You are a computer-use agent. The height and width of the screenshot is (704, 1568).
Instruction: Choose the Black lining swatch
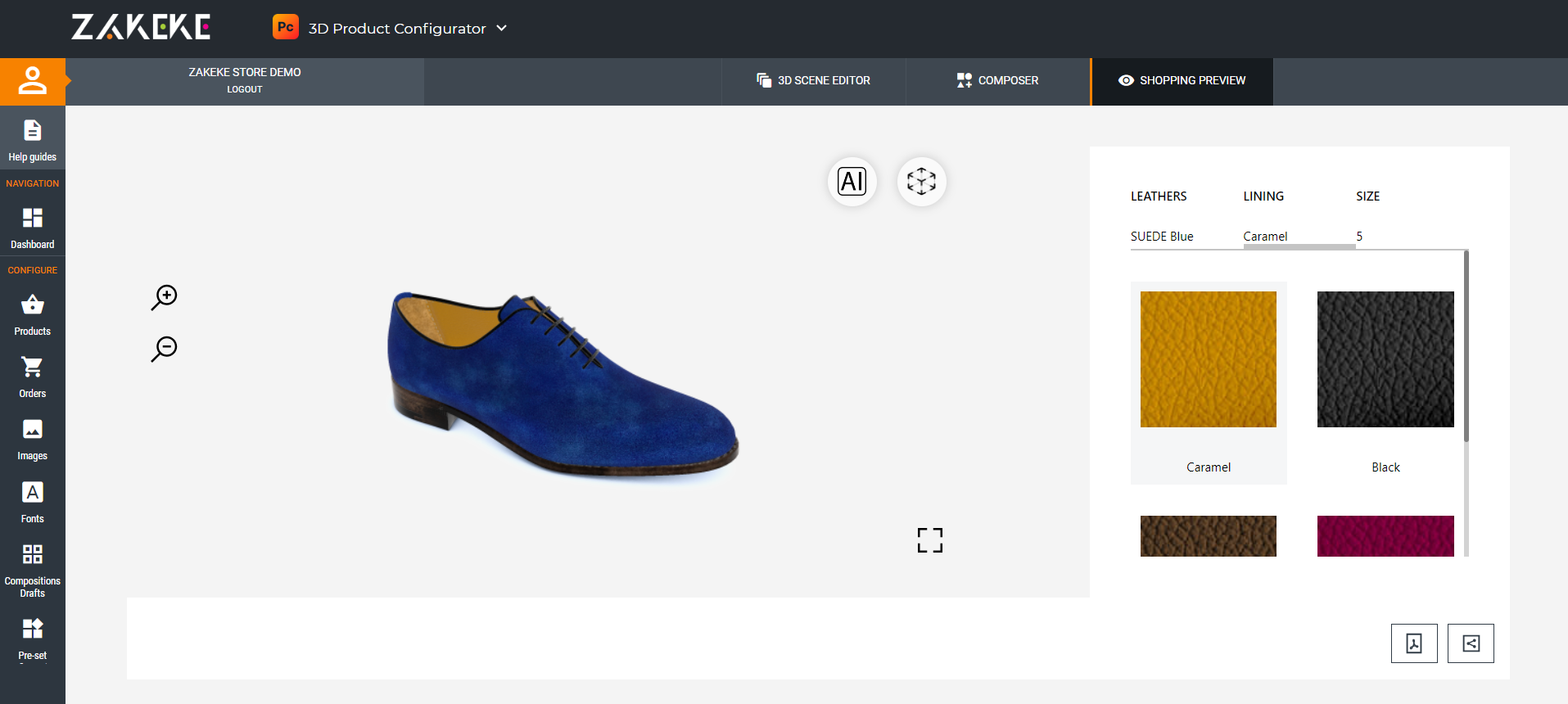click(1385, 359)
